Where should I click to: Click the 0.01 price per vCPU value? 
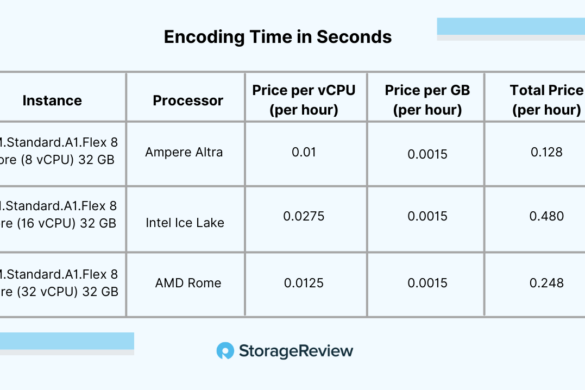point(304,152)
